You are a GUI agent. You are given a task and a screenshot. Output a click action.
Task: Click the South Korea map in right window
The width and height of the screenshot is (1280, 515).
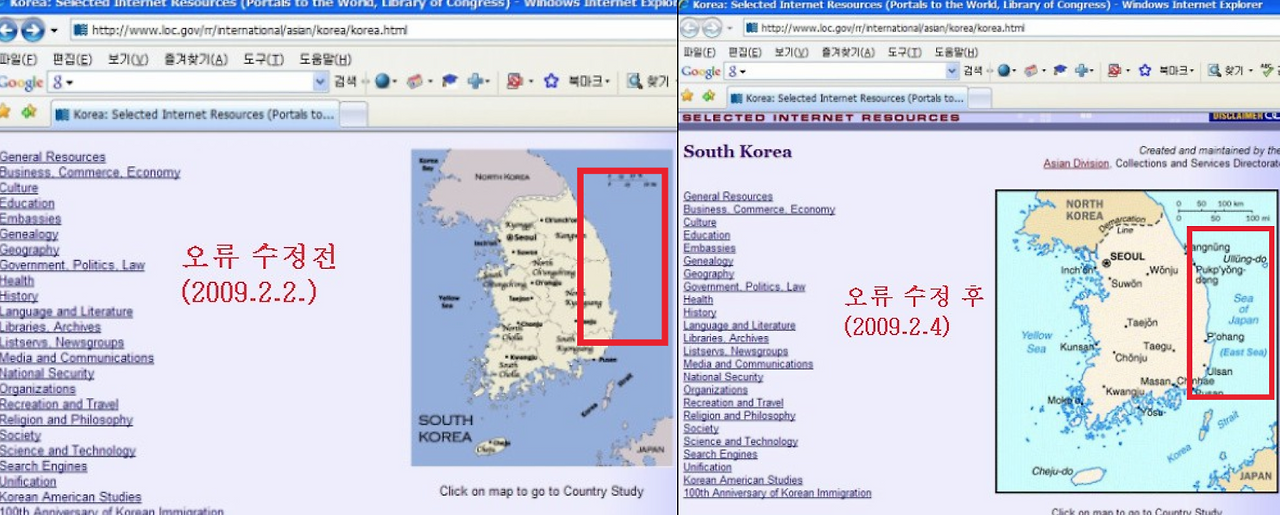pyautogui.click(x=1137, y=341)
